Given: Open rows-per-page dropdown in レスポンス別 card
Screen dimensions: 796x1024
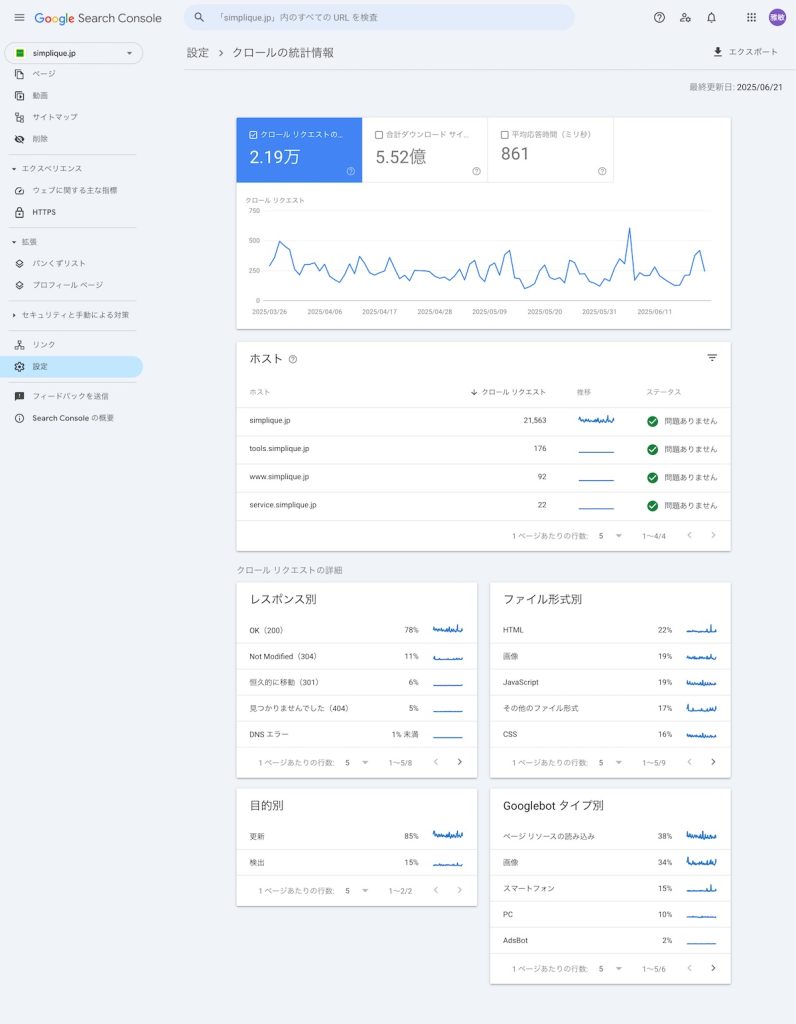Looking at the screenshot, I should (x=357, y=762).
